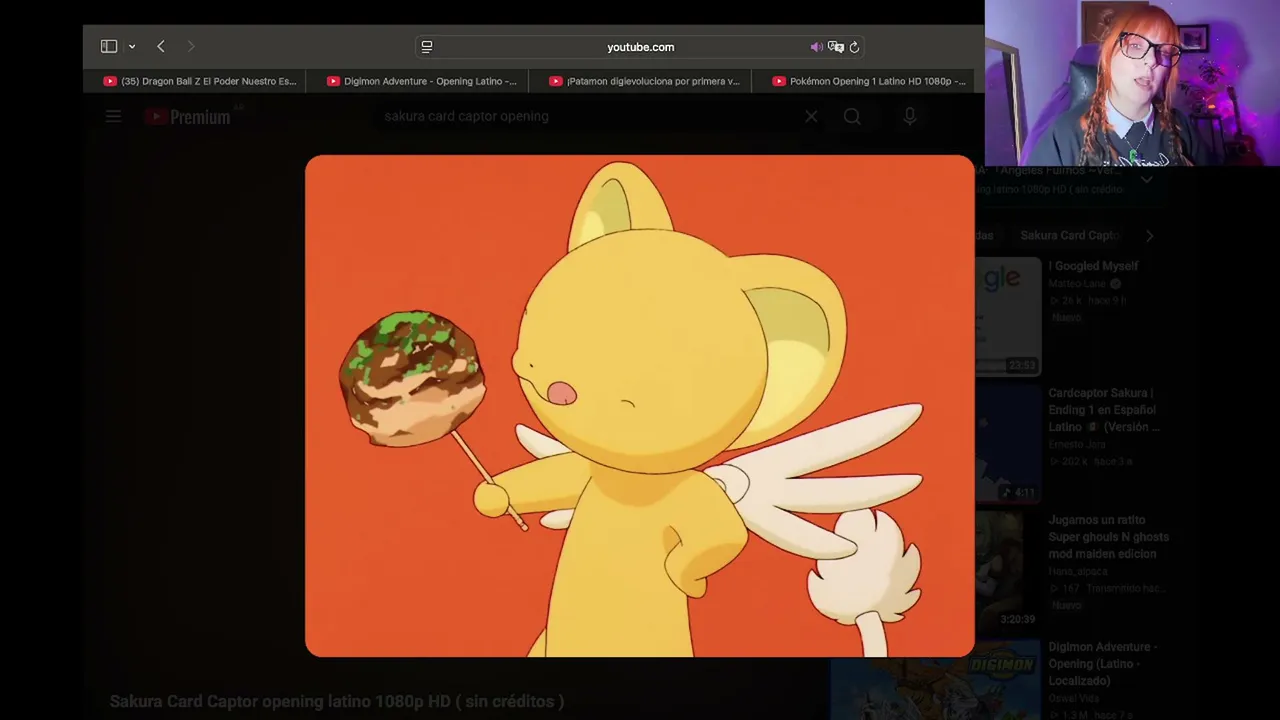Switch to the Patamon digievoluciona tab

point(645,81)
